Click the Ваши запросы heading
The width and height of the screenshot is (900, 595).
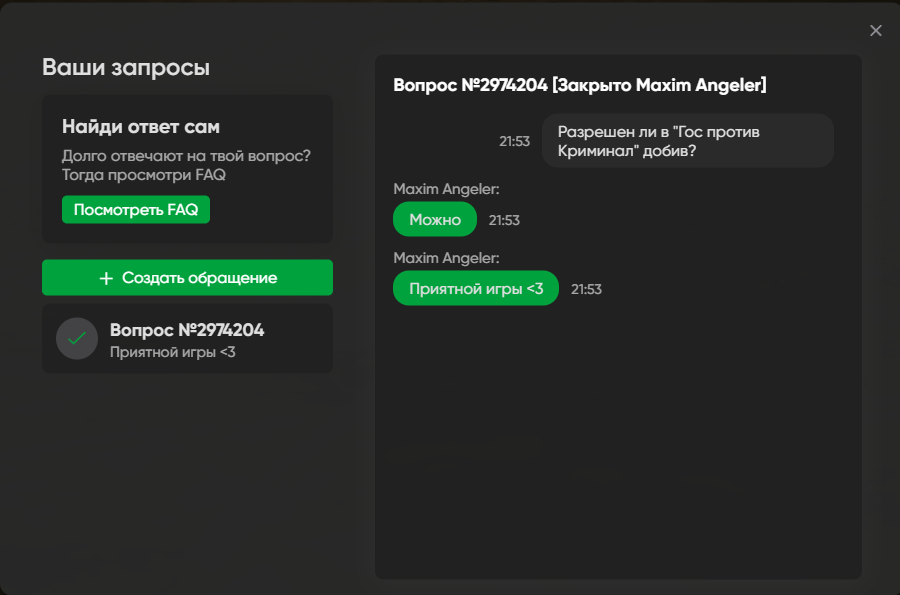point(126,68)
